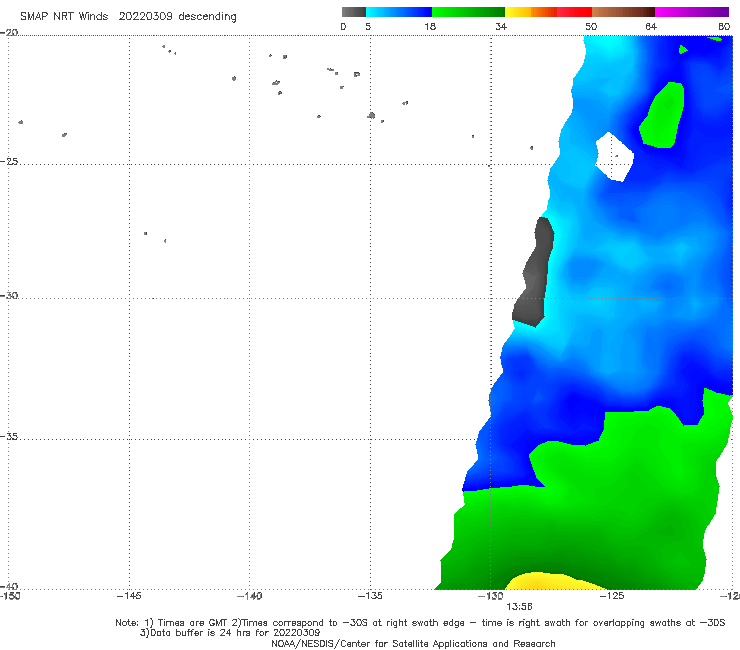Click the brown segment of the color bar
This screenshot has height=650, width=740.
pos(623,12)
